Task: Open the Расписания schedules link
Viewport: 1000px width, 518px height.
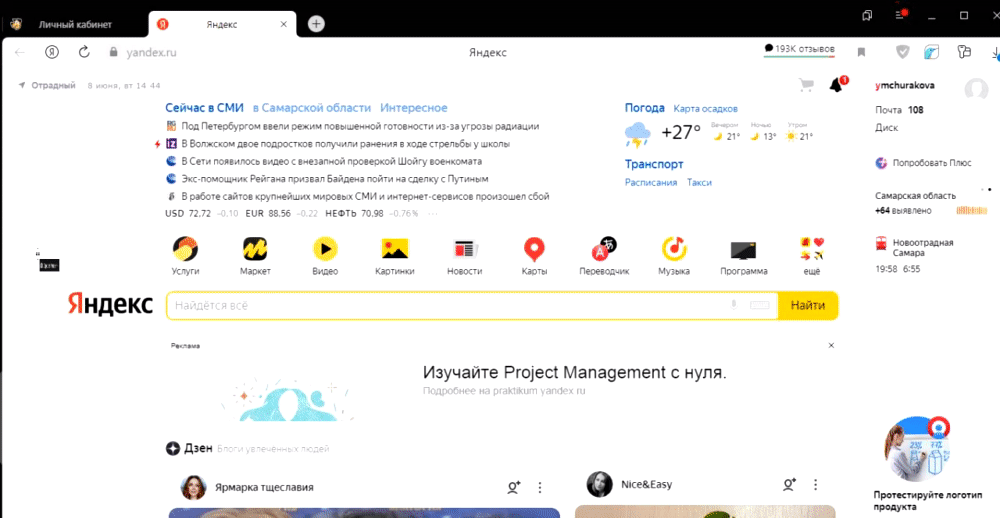Action: point(651,182)
